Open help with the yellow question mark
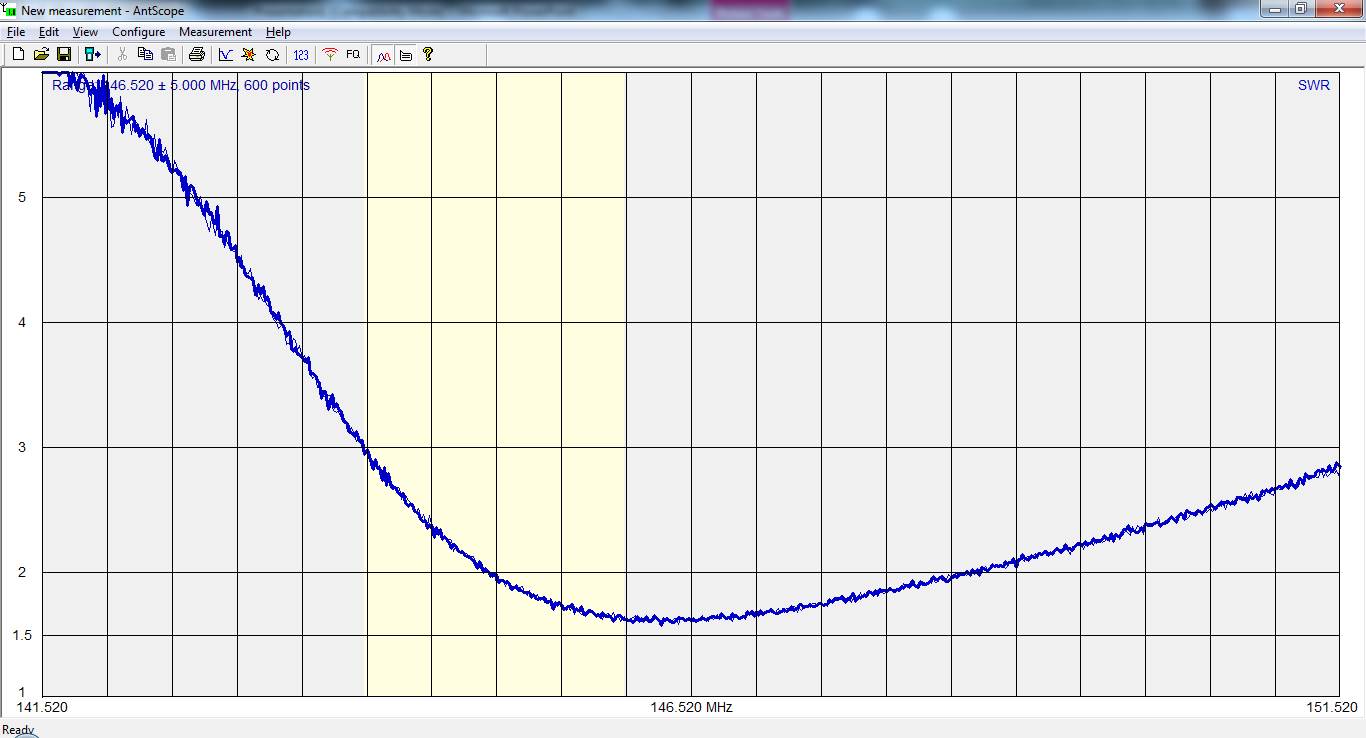Image resolution: width=1366 pixels, height=738 pixels. [428, 55]
